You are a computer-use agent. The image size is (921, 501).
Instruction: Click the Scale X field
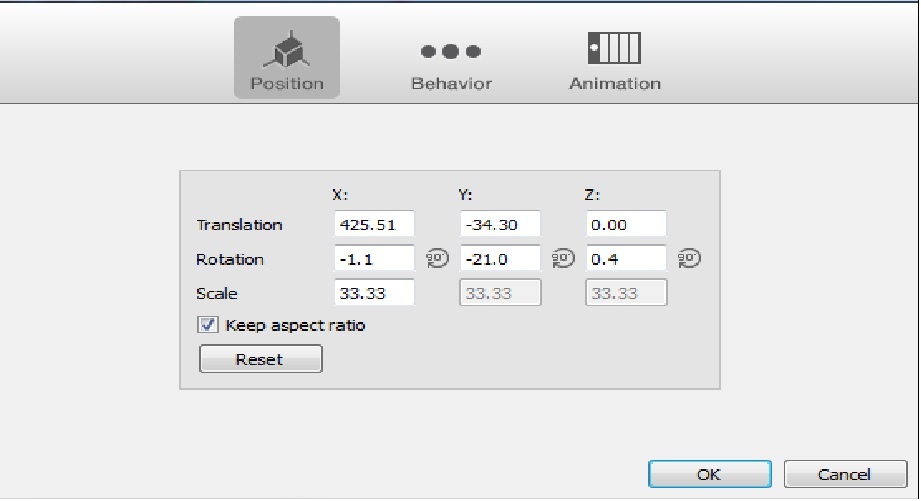coord(374,293)
